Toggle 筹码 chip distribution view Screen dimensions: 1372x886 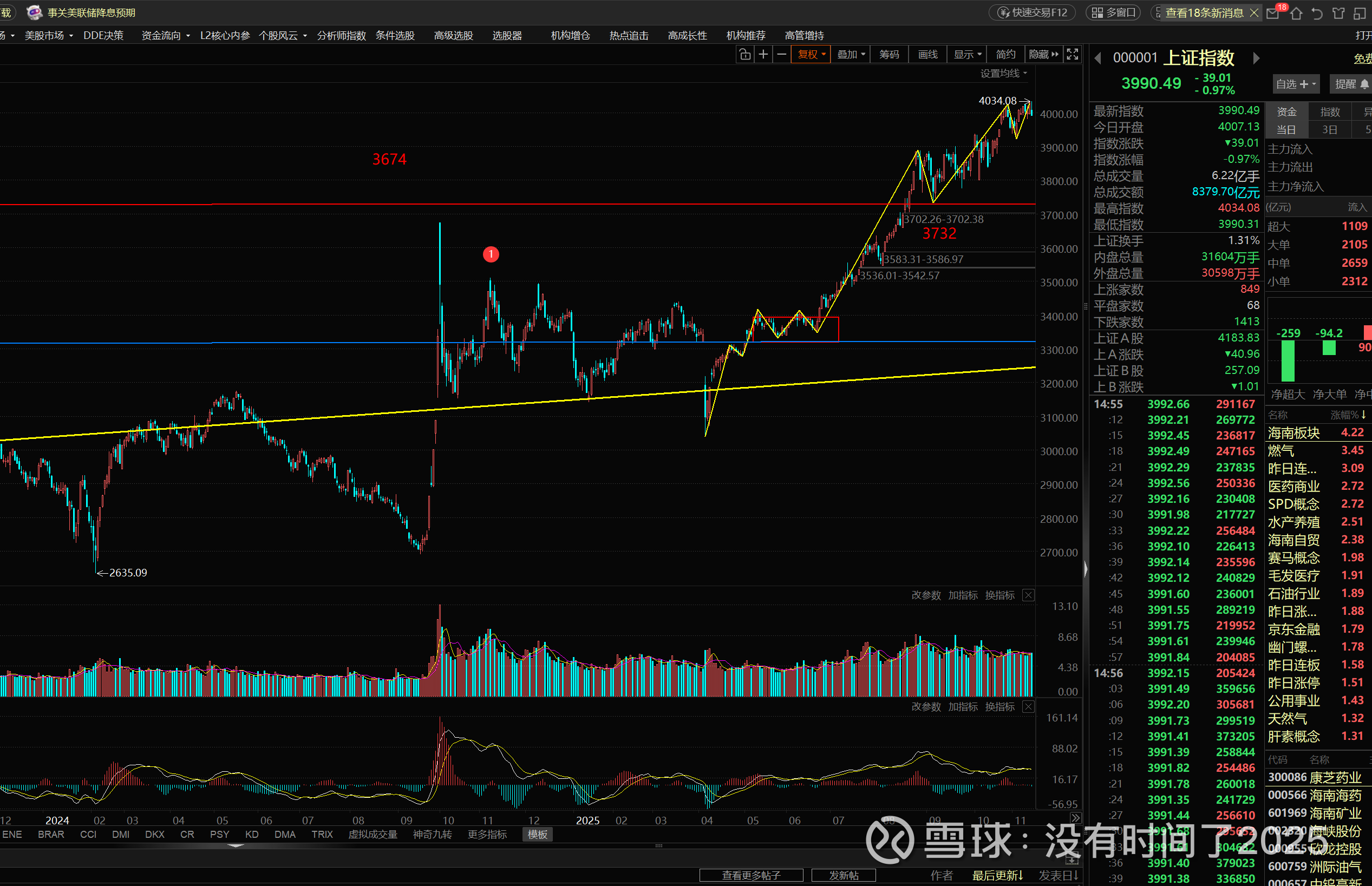[888, 54]
